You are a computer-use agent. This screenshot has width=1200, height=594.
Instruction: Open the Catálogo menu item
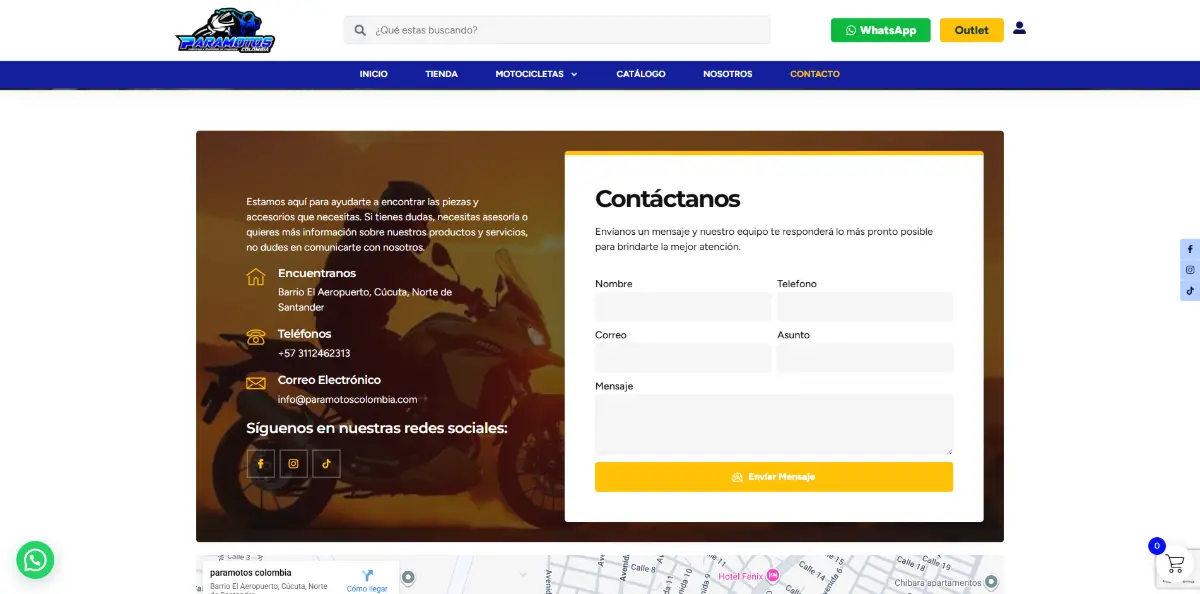pyautogui.click(x=641, y=74)
